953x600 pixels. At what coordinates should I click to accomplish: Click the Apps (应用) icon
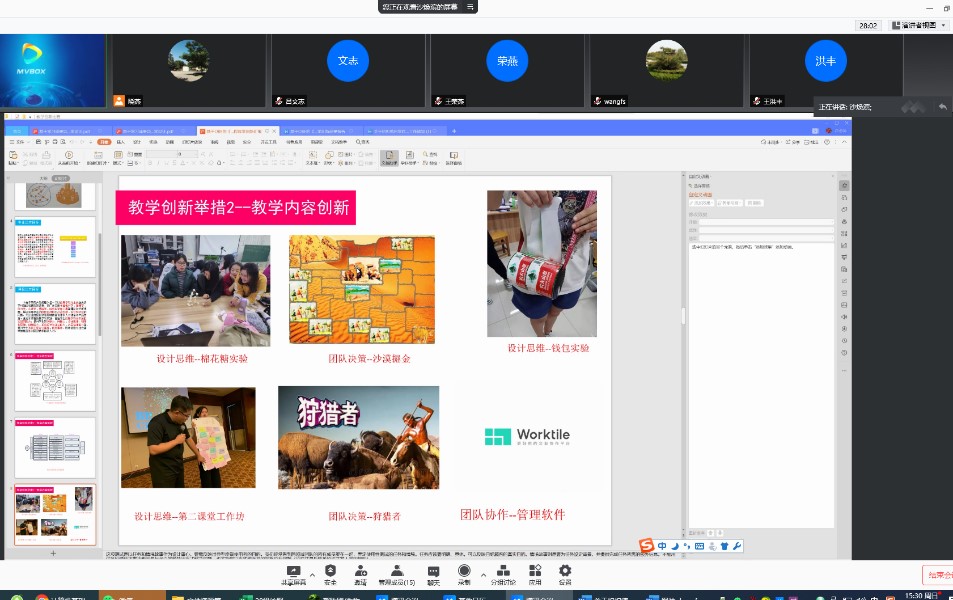pyautogui.click(x=535, y=572)
